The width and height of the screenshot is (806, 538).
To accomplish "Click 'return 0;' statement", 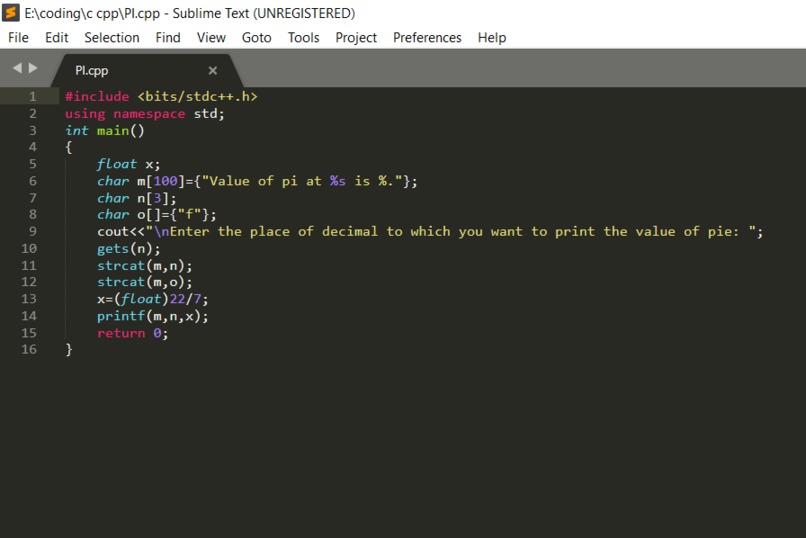I will pos(133,333).
